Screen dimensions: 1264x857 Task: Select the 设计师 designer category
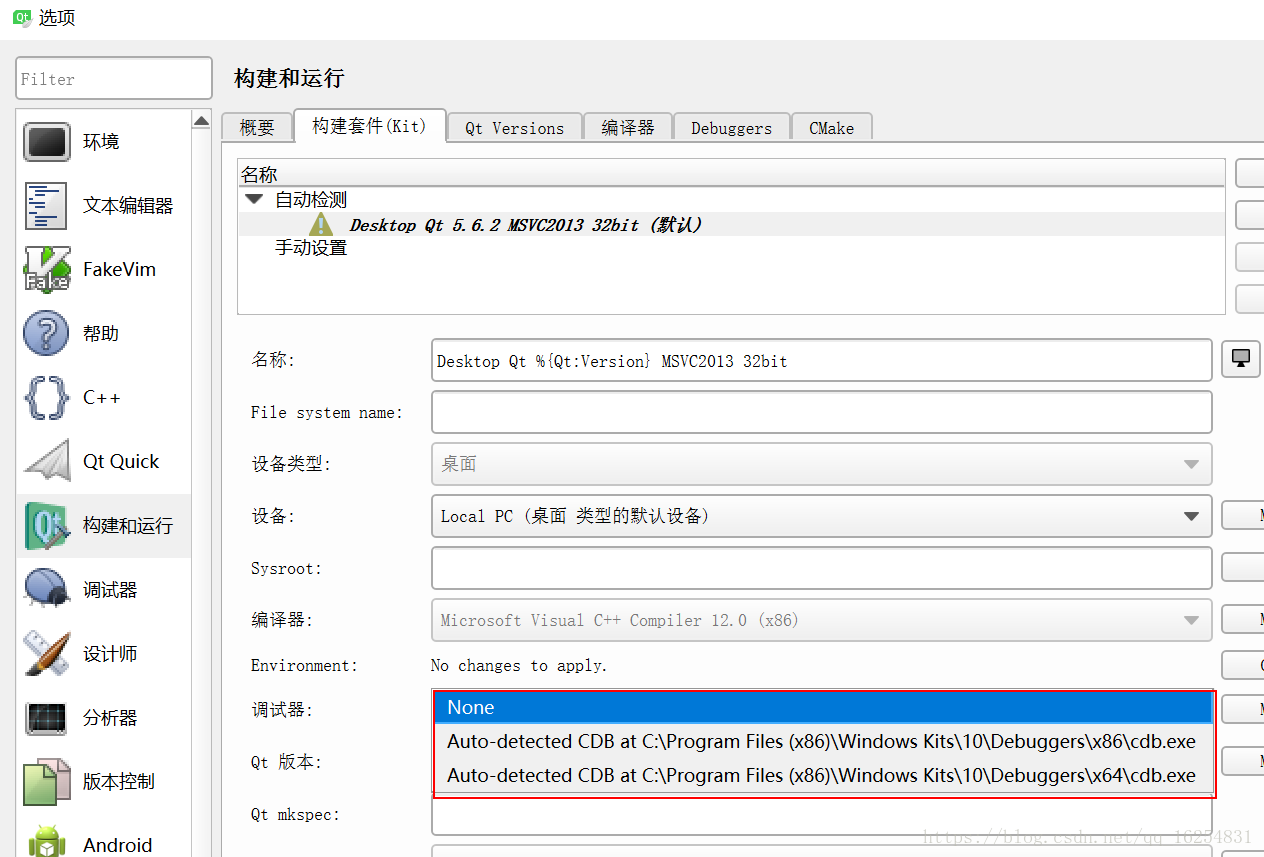coord(103,654)
